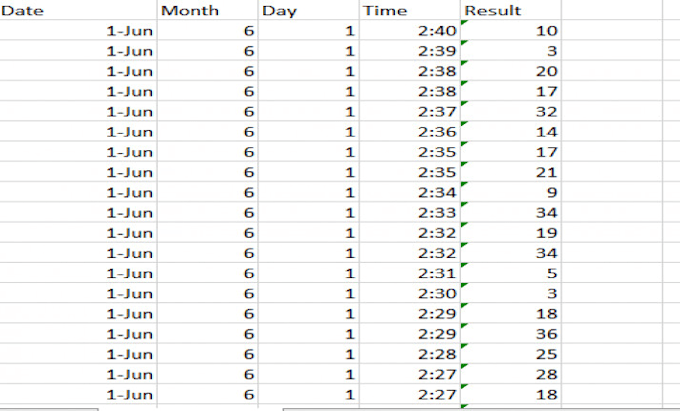
Task: Click the Result cell with value 9
Action: tap(511, 192)
